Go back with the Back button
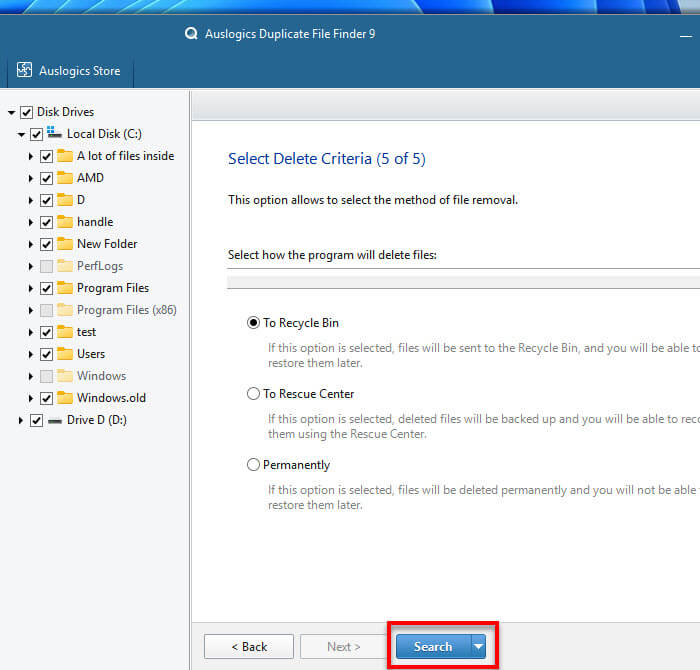 248,647
